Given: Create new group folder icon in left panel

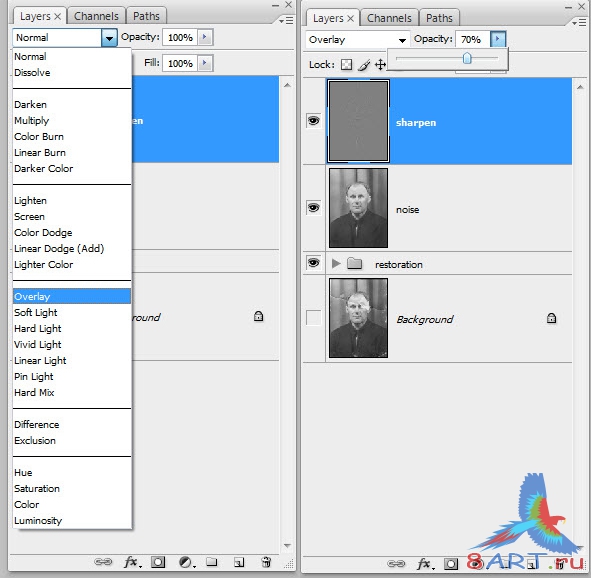Looking at the screenshot, I should point(211,562).
